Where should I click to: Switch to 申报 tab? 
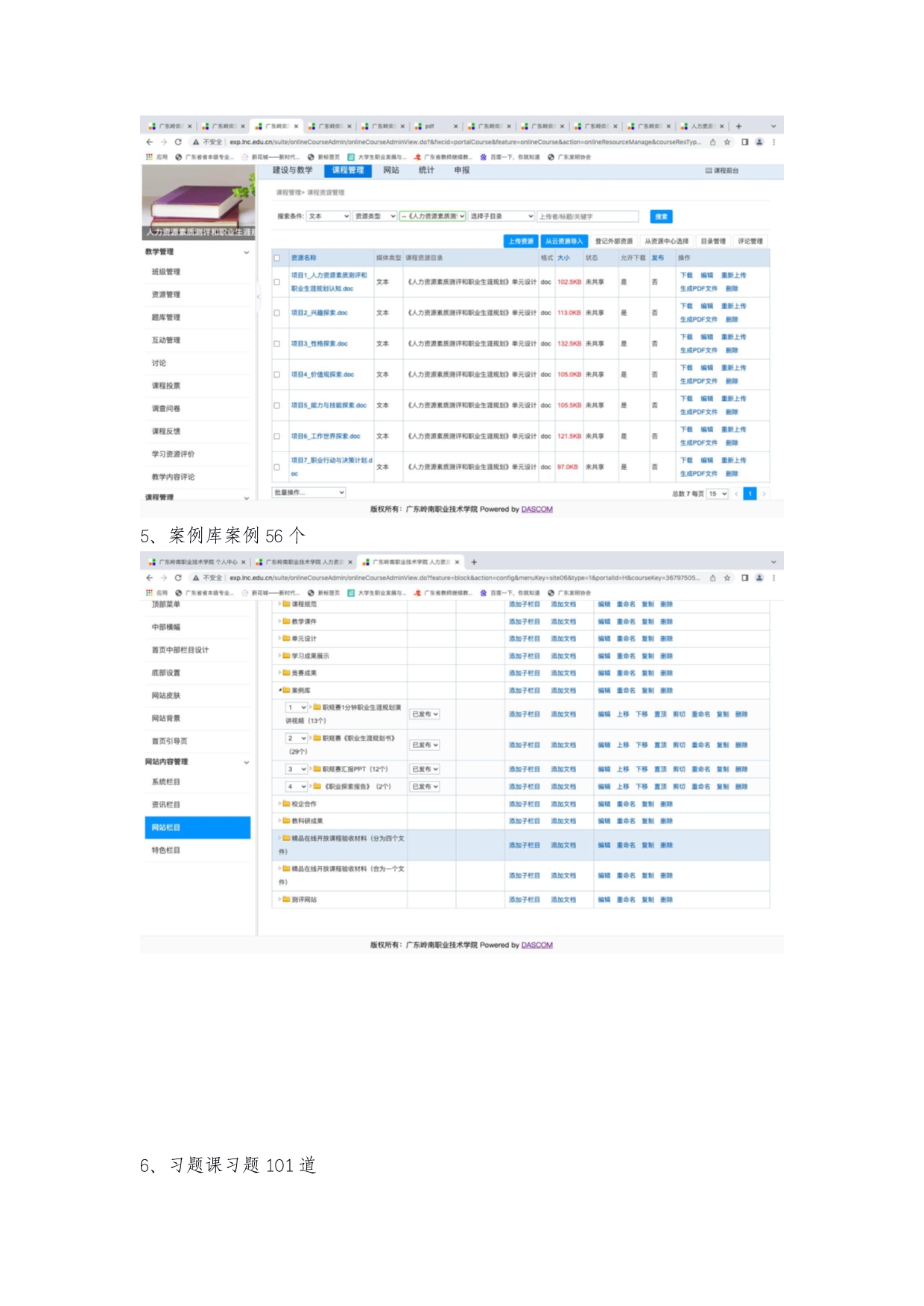[x=462, y=171]
